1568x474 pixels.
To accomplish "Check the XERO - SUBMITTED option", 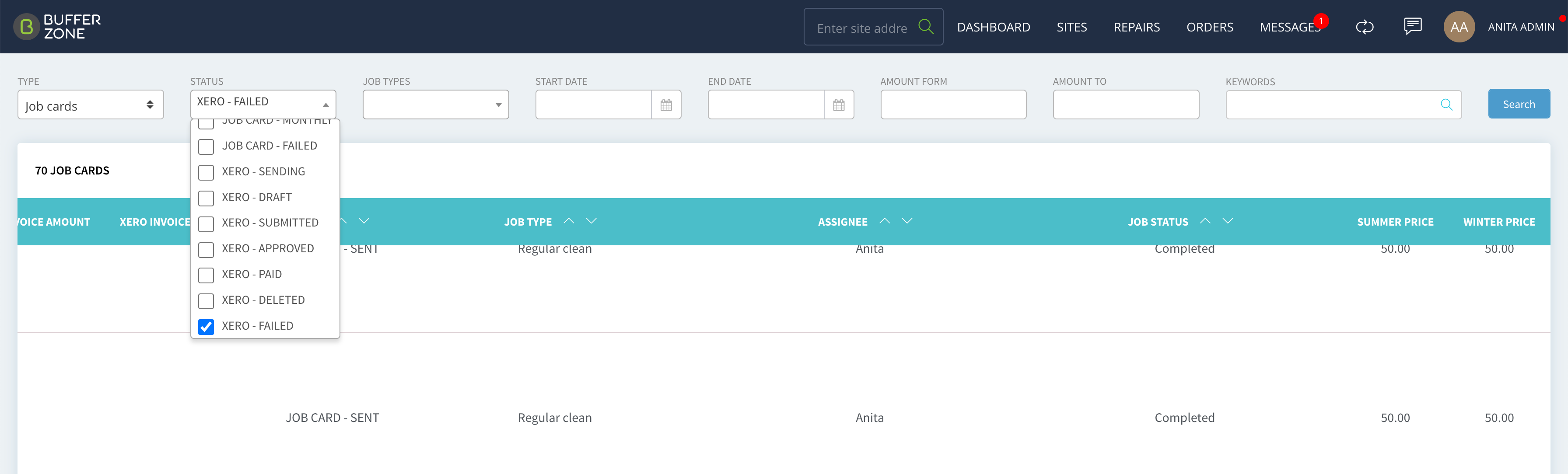I will click(206, 224).
